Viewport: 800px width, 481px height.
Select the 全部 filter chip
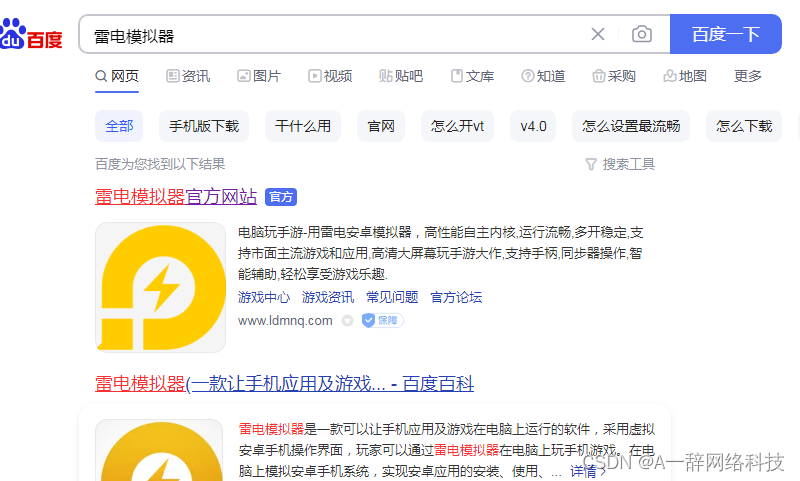[x=119, y=126]
